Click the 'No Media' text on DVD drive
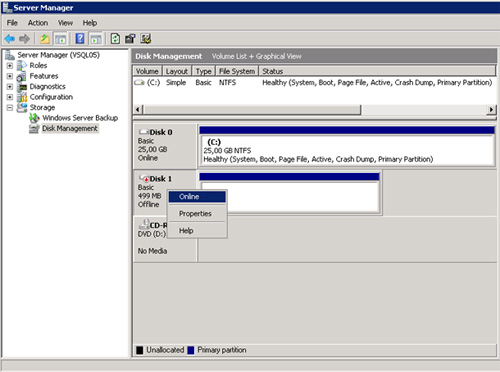The width and height of the screenshot is (500, 372). (x=152, y=251)
